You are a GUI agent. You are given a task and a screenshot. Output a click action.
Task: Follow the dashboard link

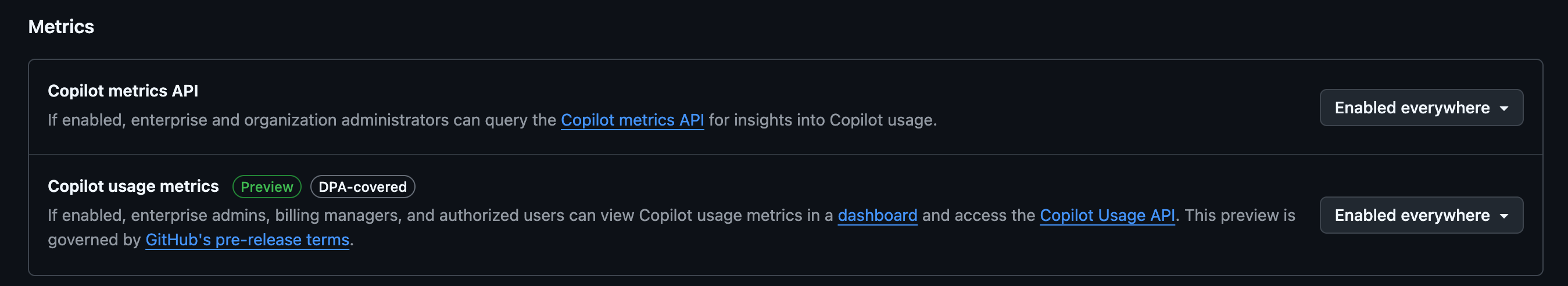tap(876, 216)
